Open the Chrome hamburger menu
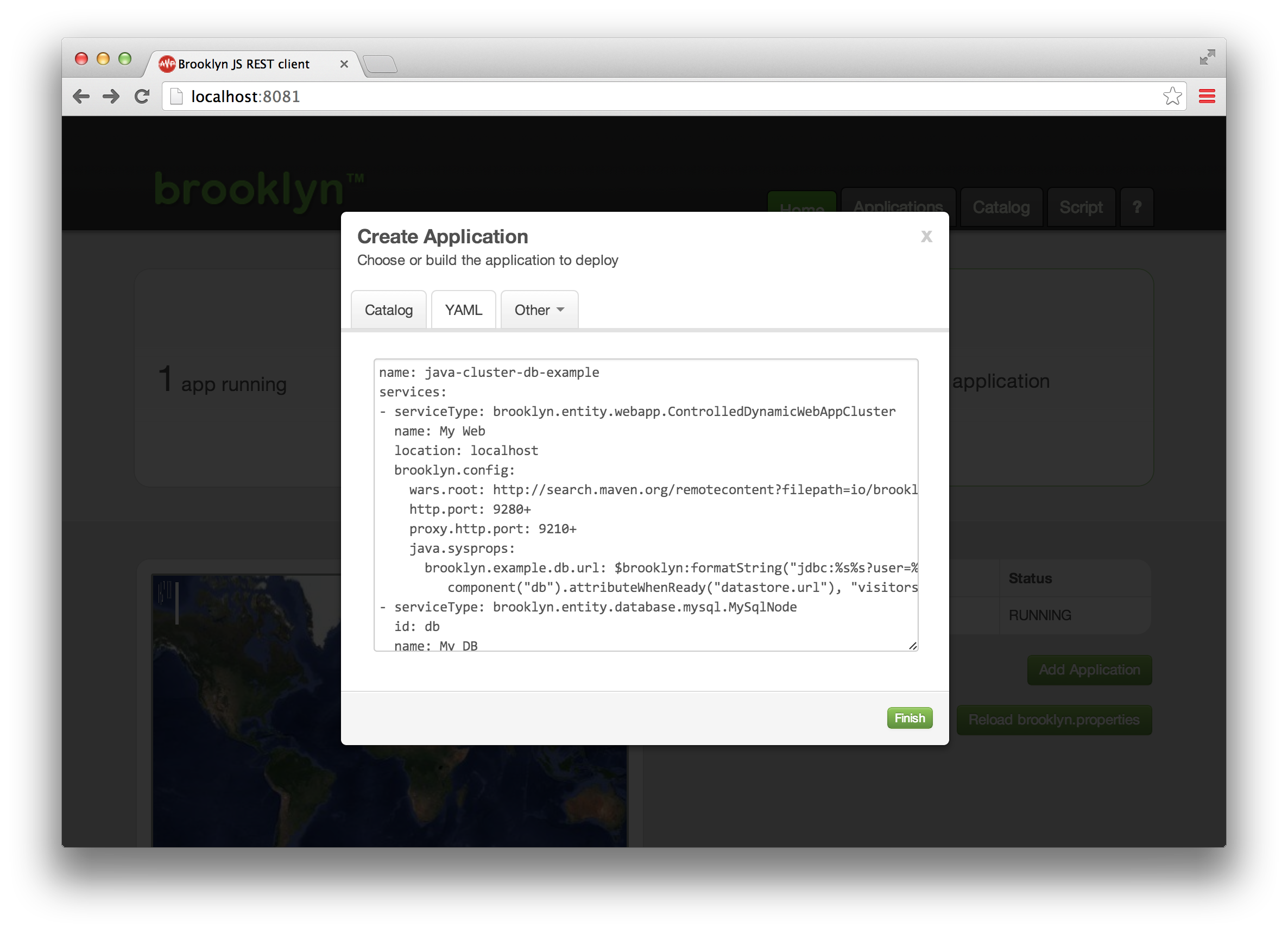Viewport: 1288px width, 933px height. click(1207, 97)
